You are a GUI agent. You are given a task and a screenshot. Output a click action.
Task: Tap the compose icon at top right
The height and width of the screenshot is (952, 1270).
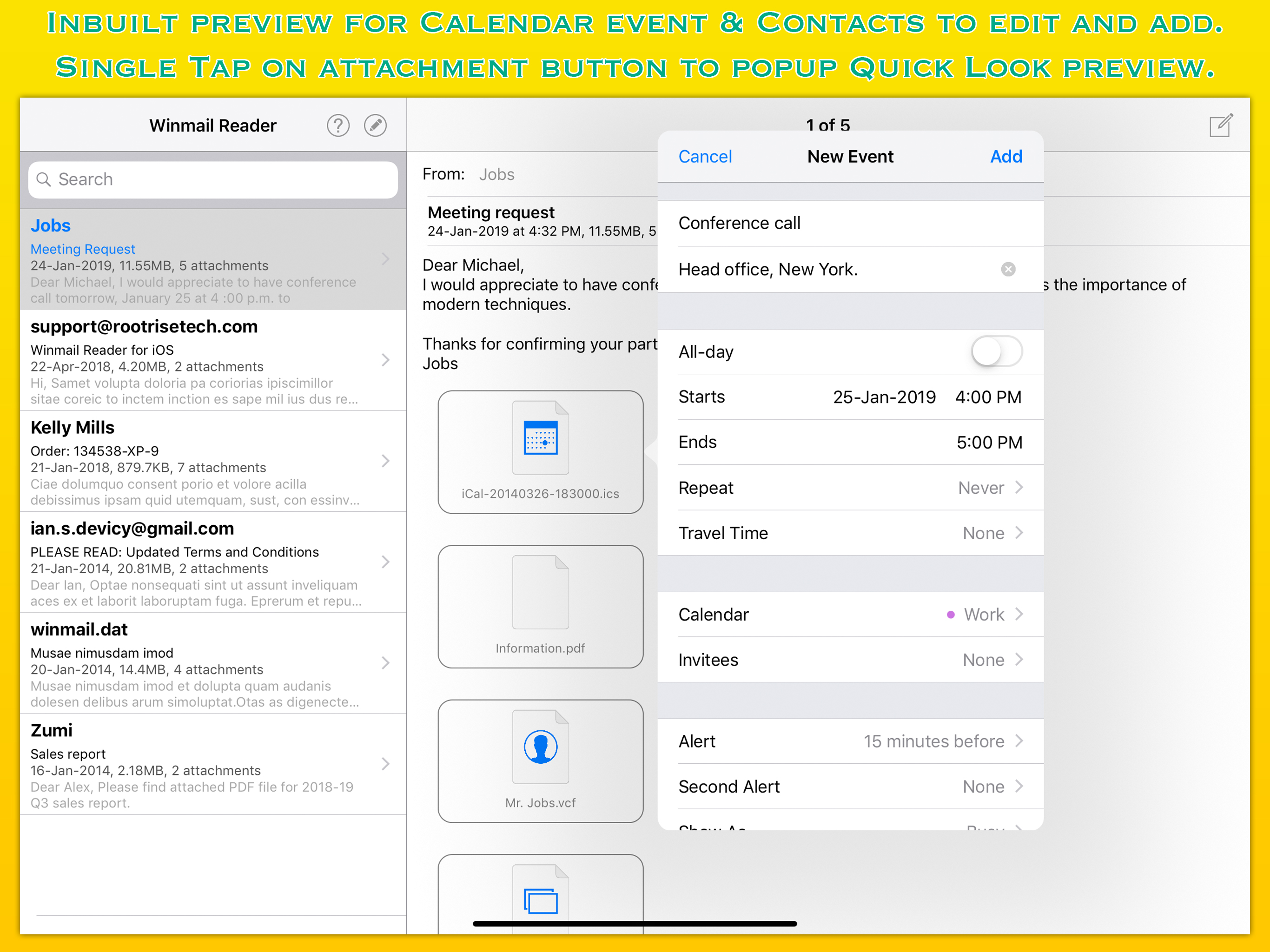pos(1220,125)
